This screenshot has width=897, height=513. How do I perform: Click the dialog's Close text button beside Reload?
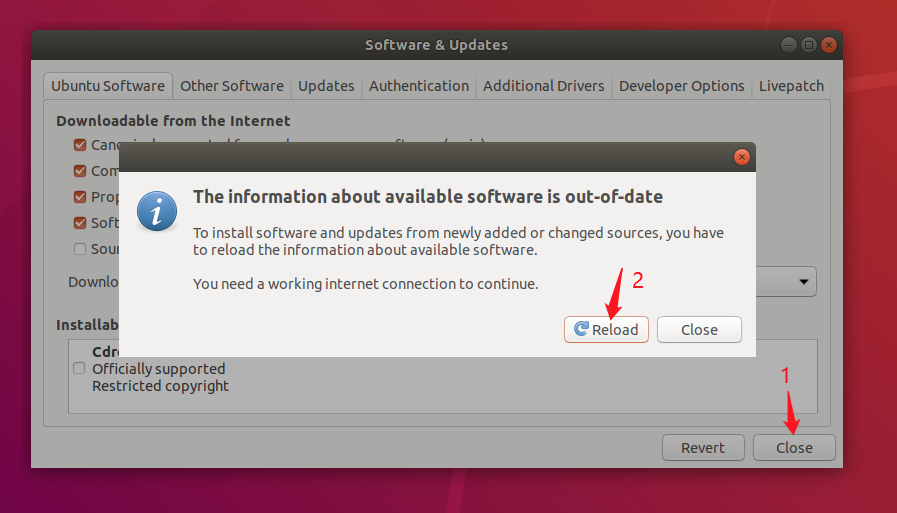pos(699,329)
